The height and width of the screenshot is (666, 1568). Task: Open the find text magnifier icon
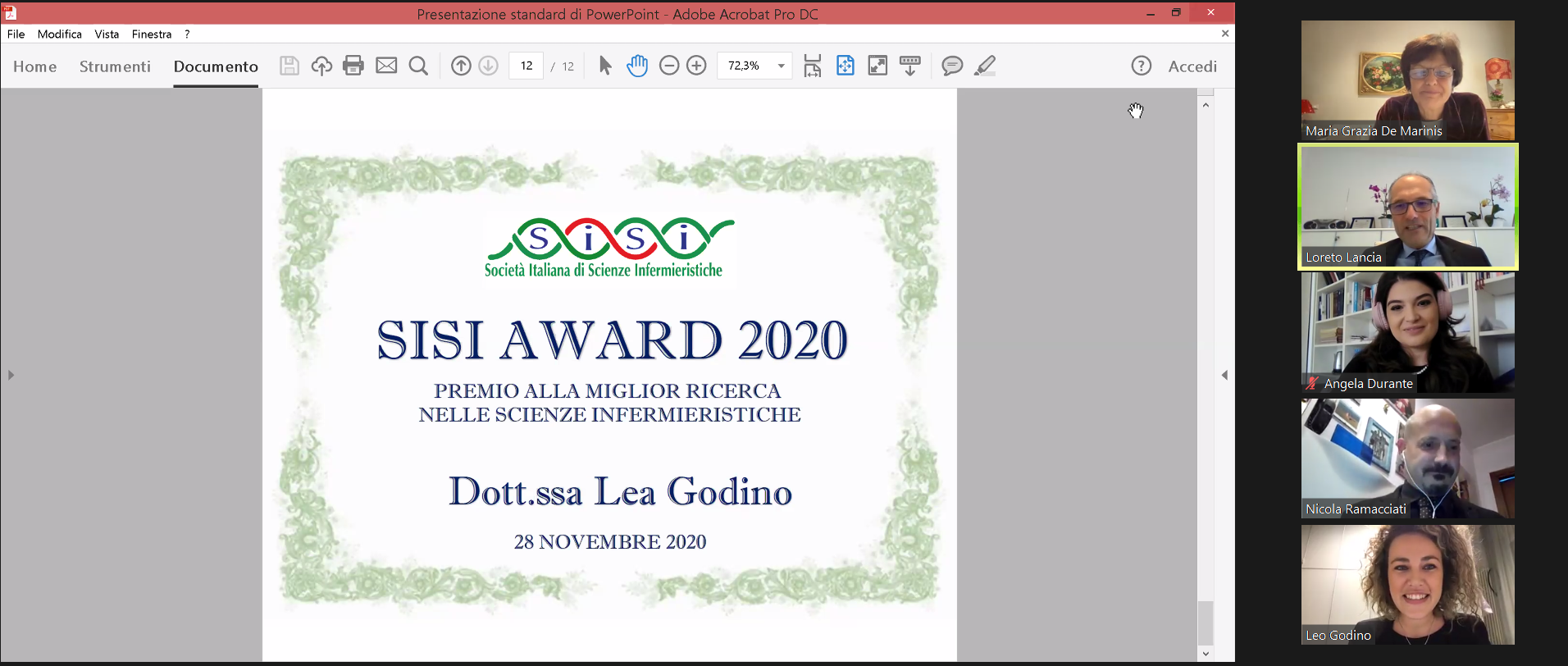418,66
